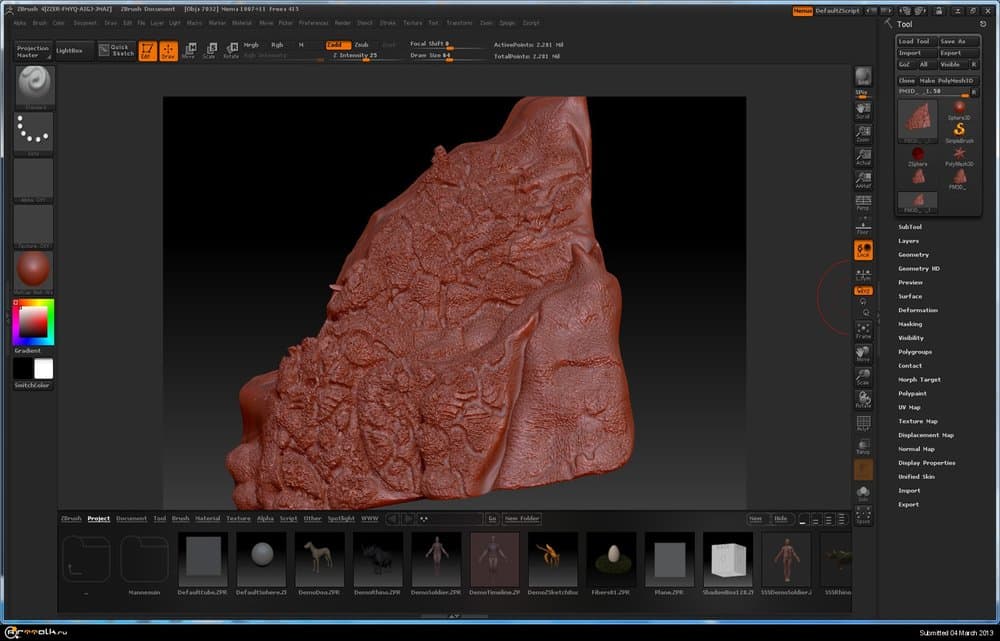Select the Move transform tool
Screen dimensions: 1000x641
tap(188, 50)
